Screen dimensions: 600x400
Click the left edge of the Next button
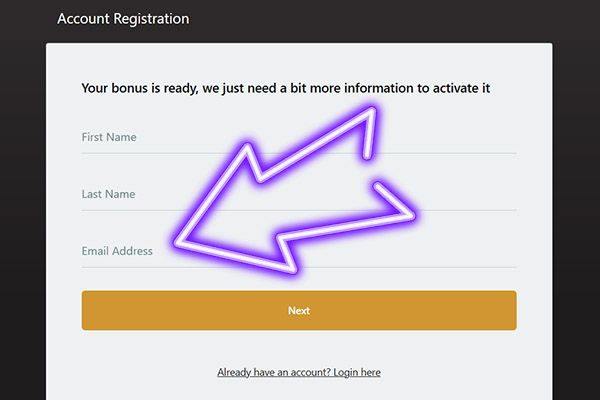coord(86,310)
